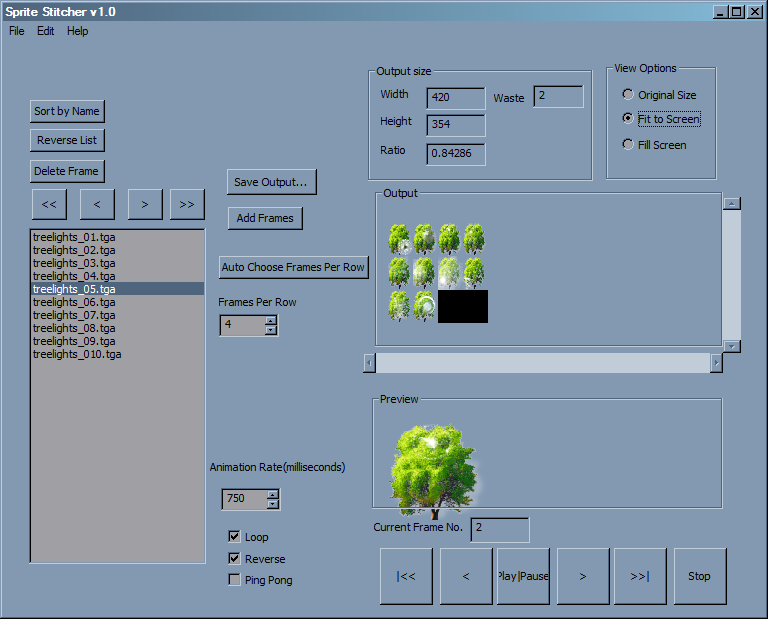
Task: Select treelights_01.tga in the list
Action: pyautogui.click(x=118, y=237)
